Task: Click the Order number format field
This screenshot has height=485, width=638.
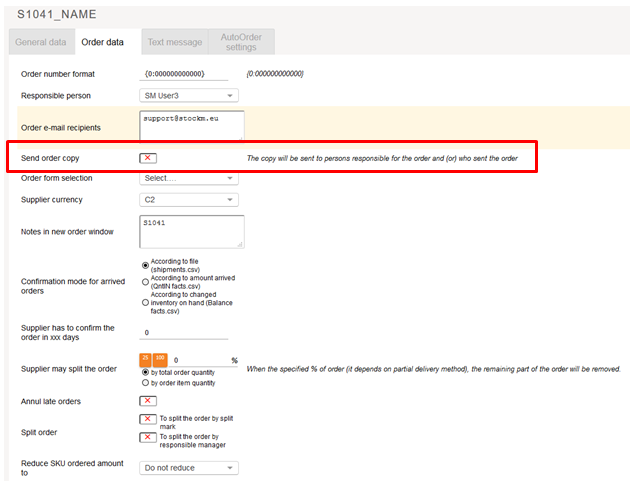Action: (x=189, y=74)
